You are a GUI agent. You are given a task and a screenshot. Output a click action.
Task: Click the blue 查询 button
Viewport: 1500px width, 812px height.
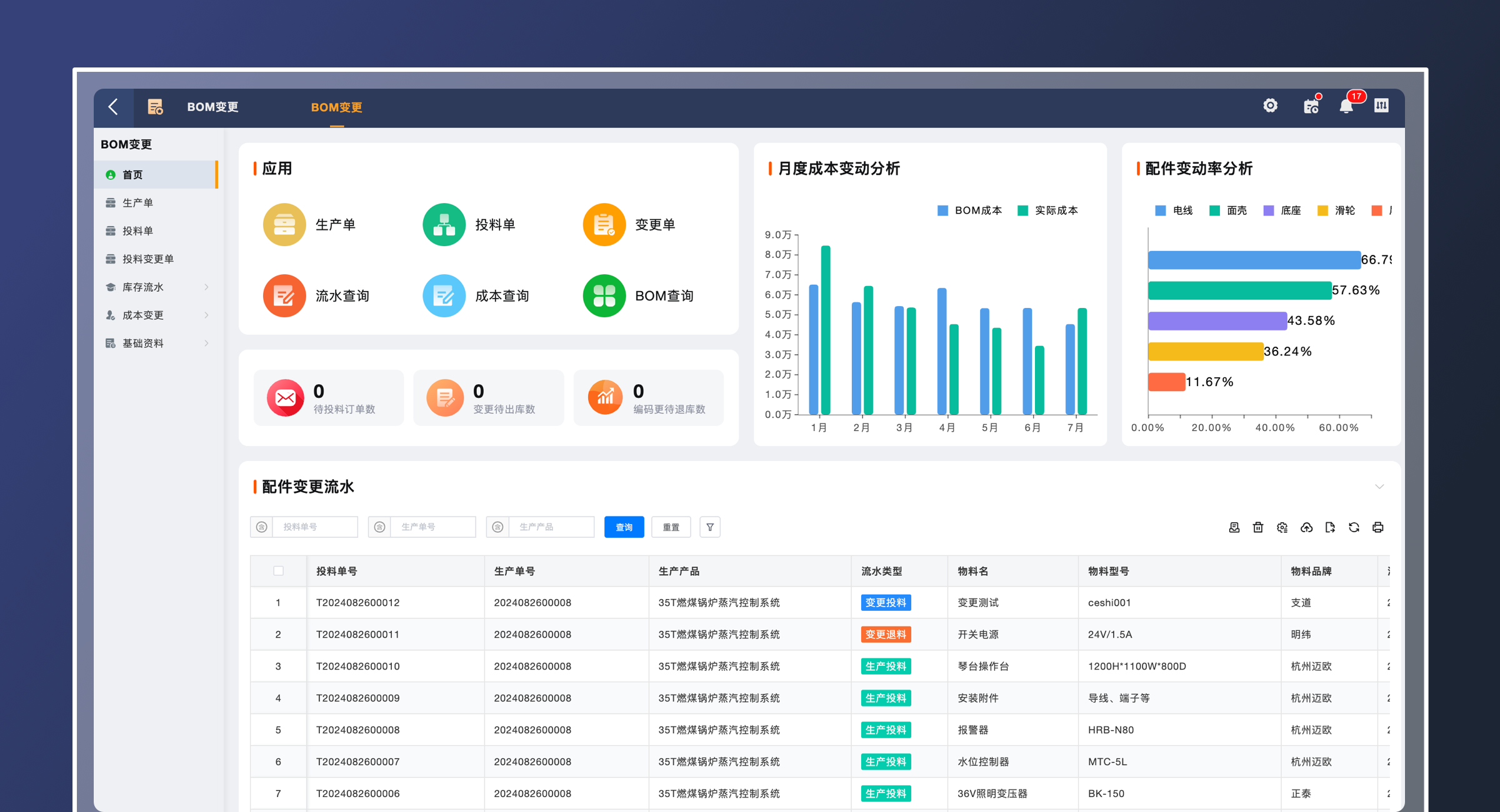click(624, 527)
